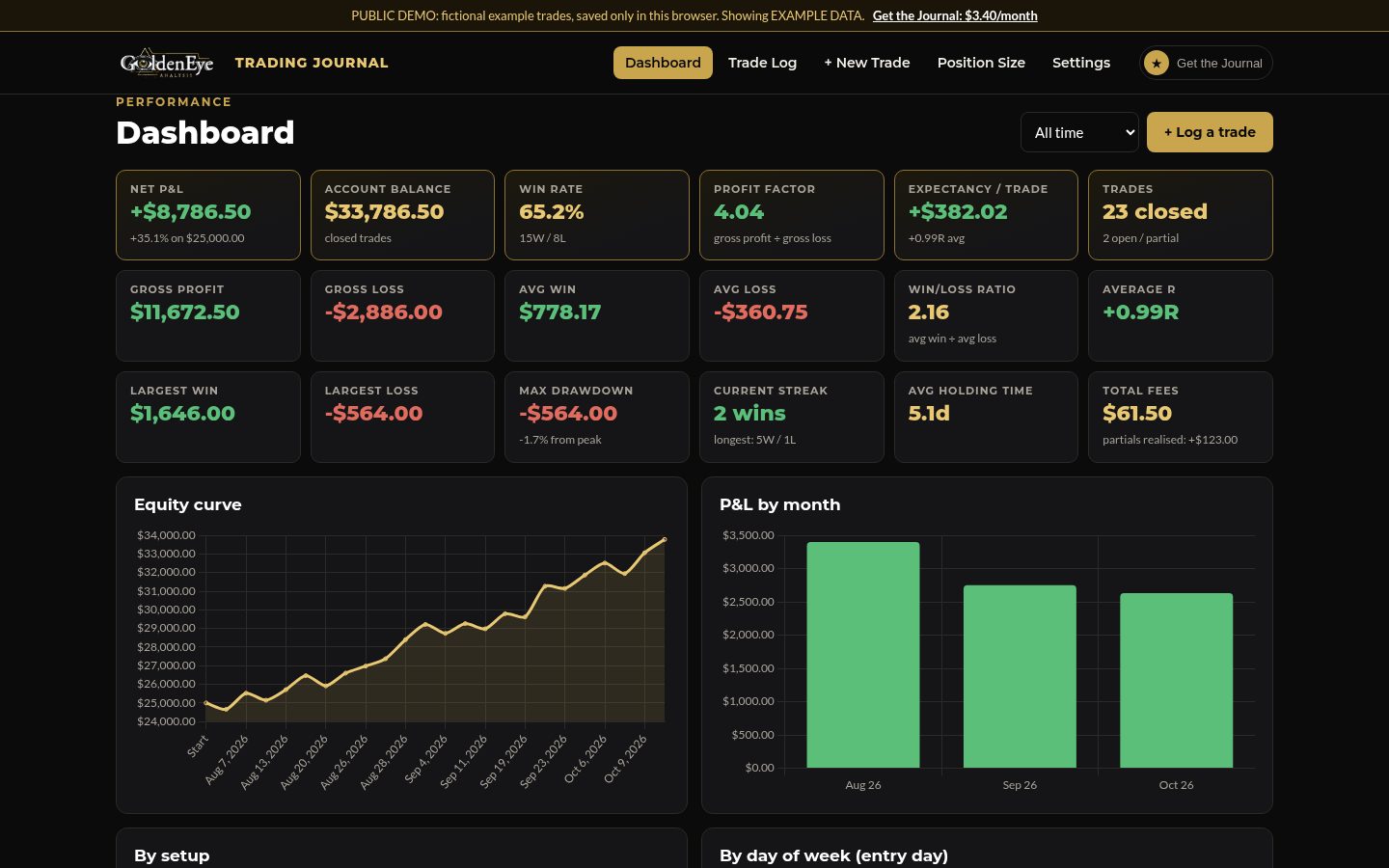Image resolution: width=1389 pixels, height=868 pixels.
Task: Click the Account Balance $33,786.50 value
Action: 384,211
